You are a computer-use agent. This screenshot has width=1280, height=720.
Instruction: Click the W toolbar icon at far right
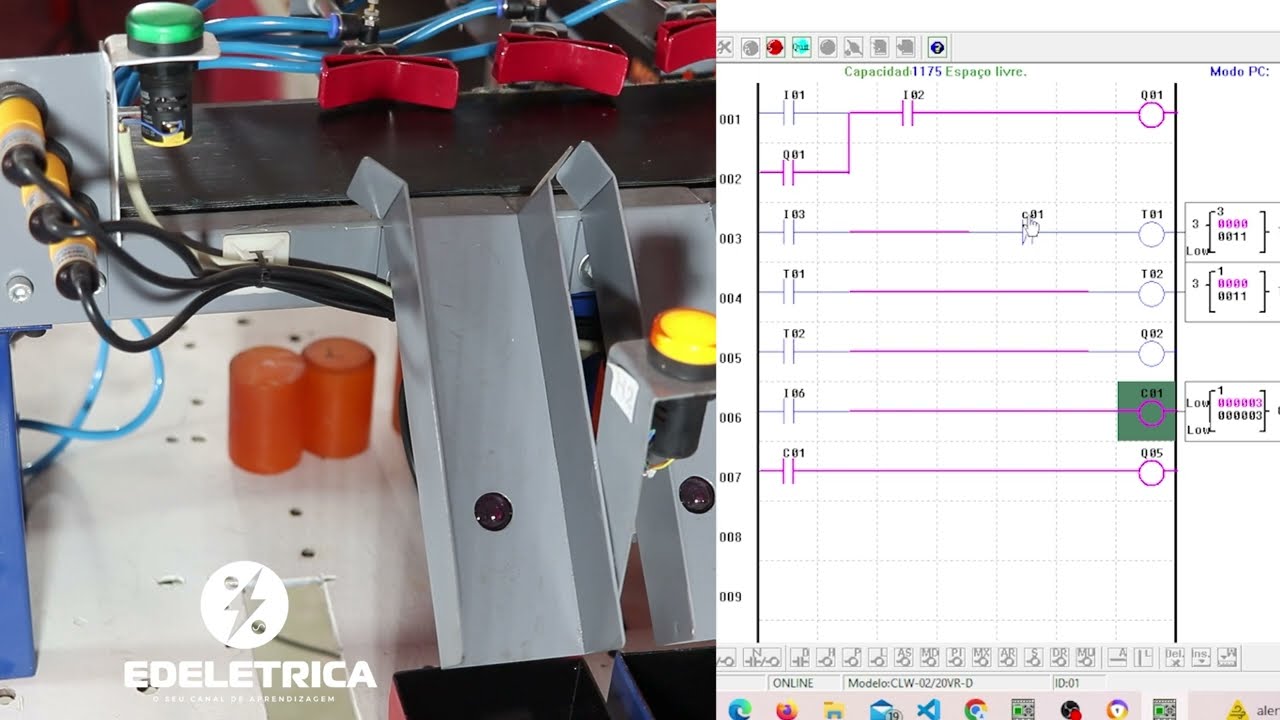(x=1228, y=658)
